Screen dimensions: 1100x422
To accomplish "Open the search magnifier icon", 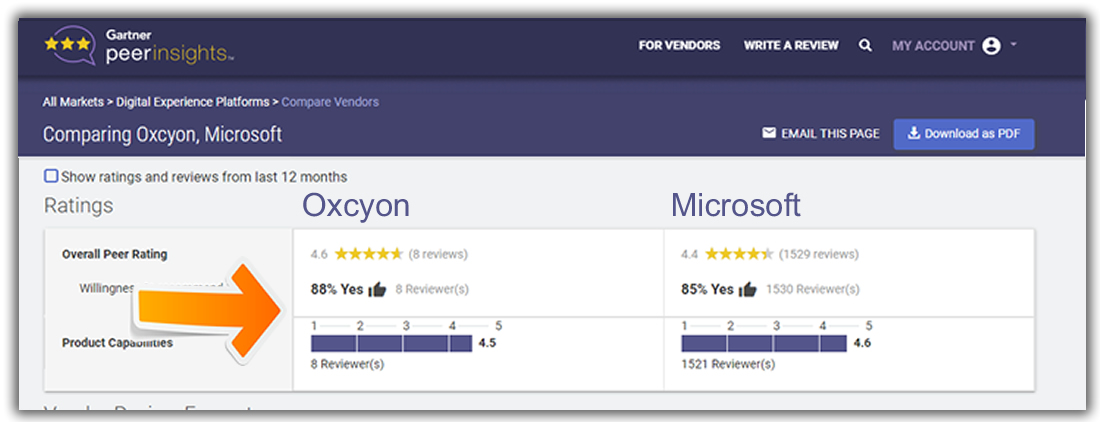I will tap(865, 46).
